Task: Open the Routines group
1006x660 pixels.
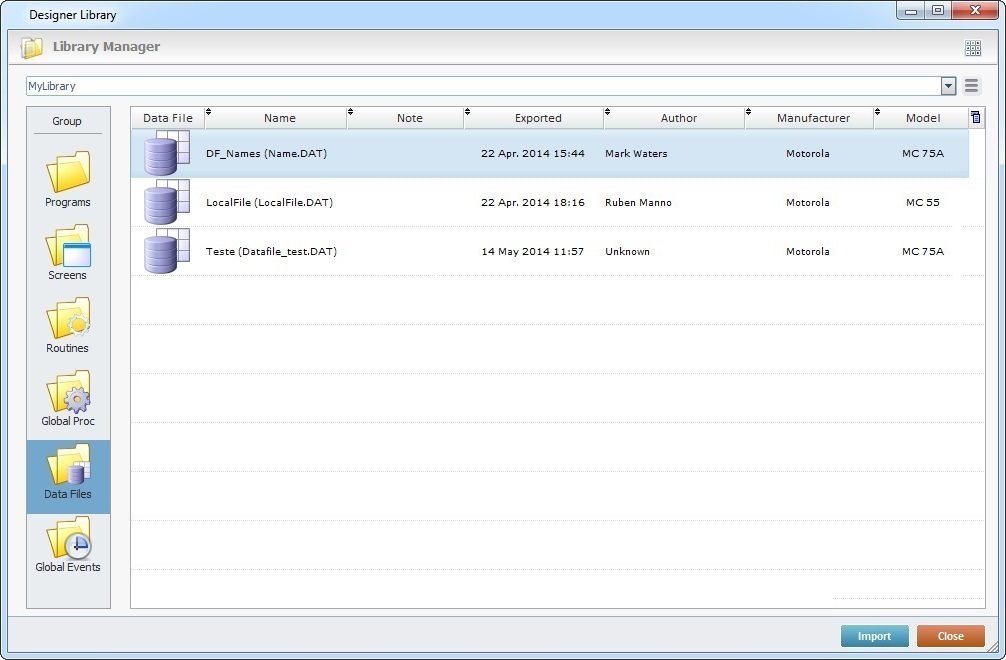Action: coord(68,326)
